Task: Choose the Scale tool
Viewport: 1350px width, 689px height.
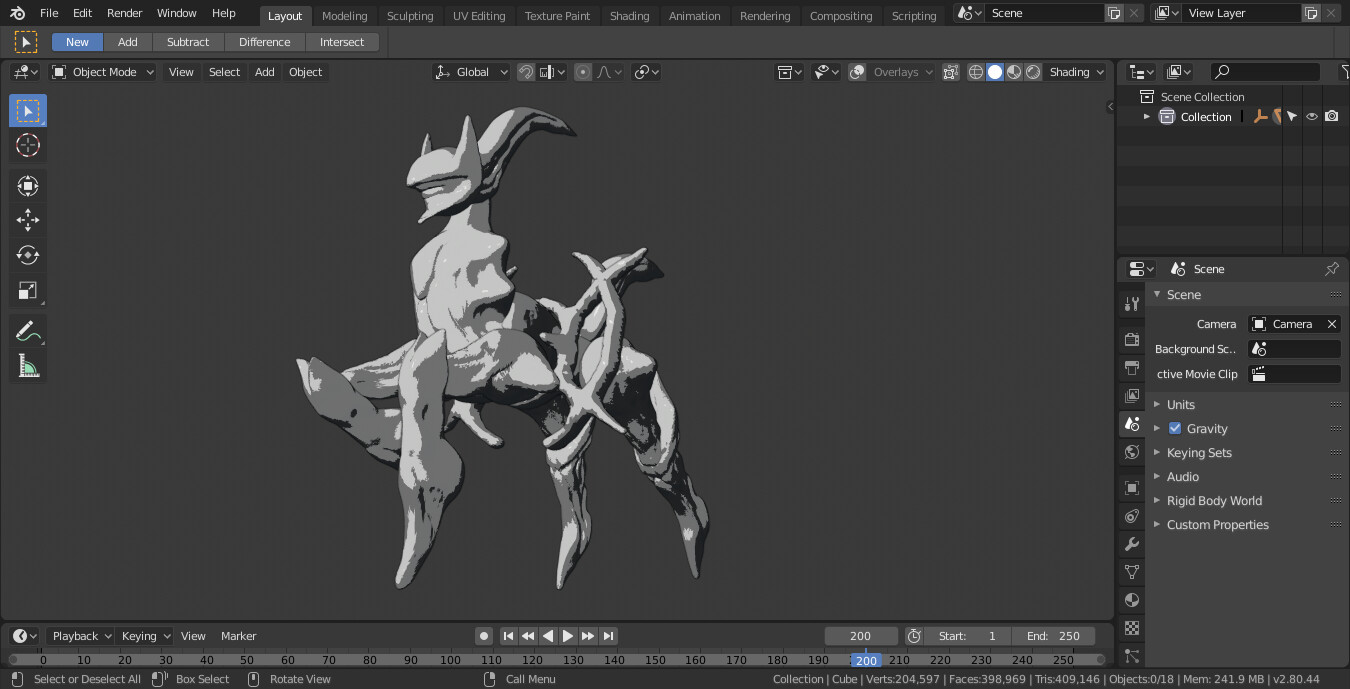Action: coord(28,291)
